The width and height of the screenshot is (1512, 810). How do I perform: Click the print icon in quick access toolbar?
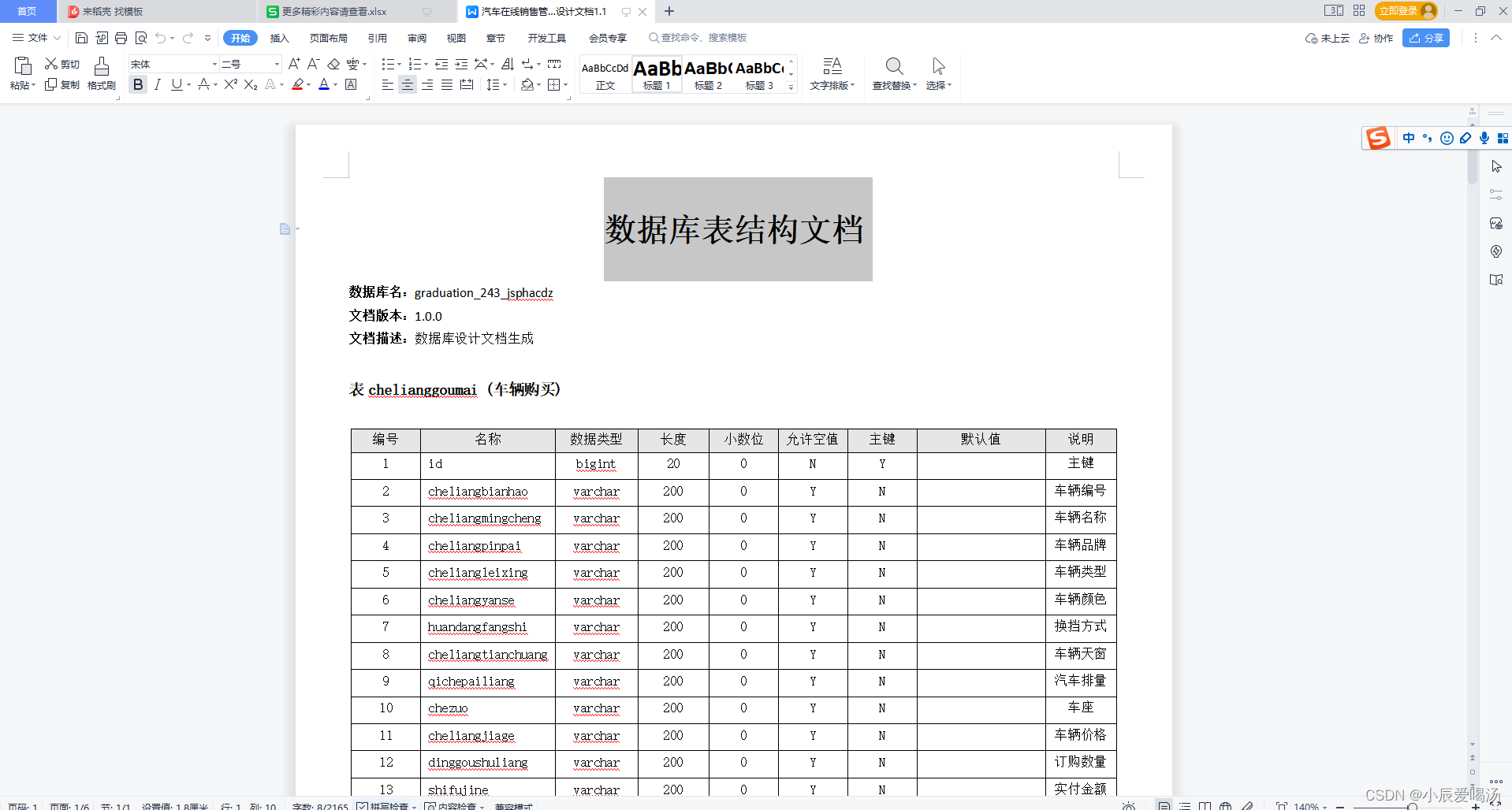[x=121, y=37]
